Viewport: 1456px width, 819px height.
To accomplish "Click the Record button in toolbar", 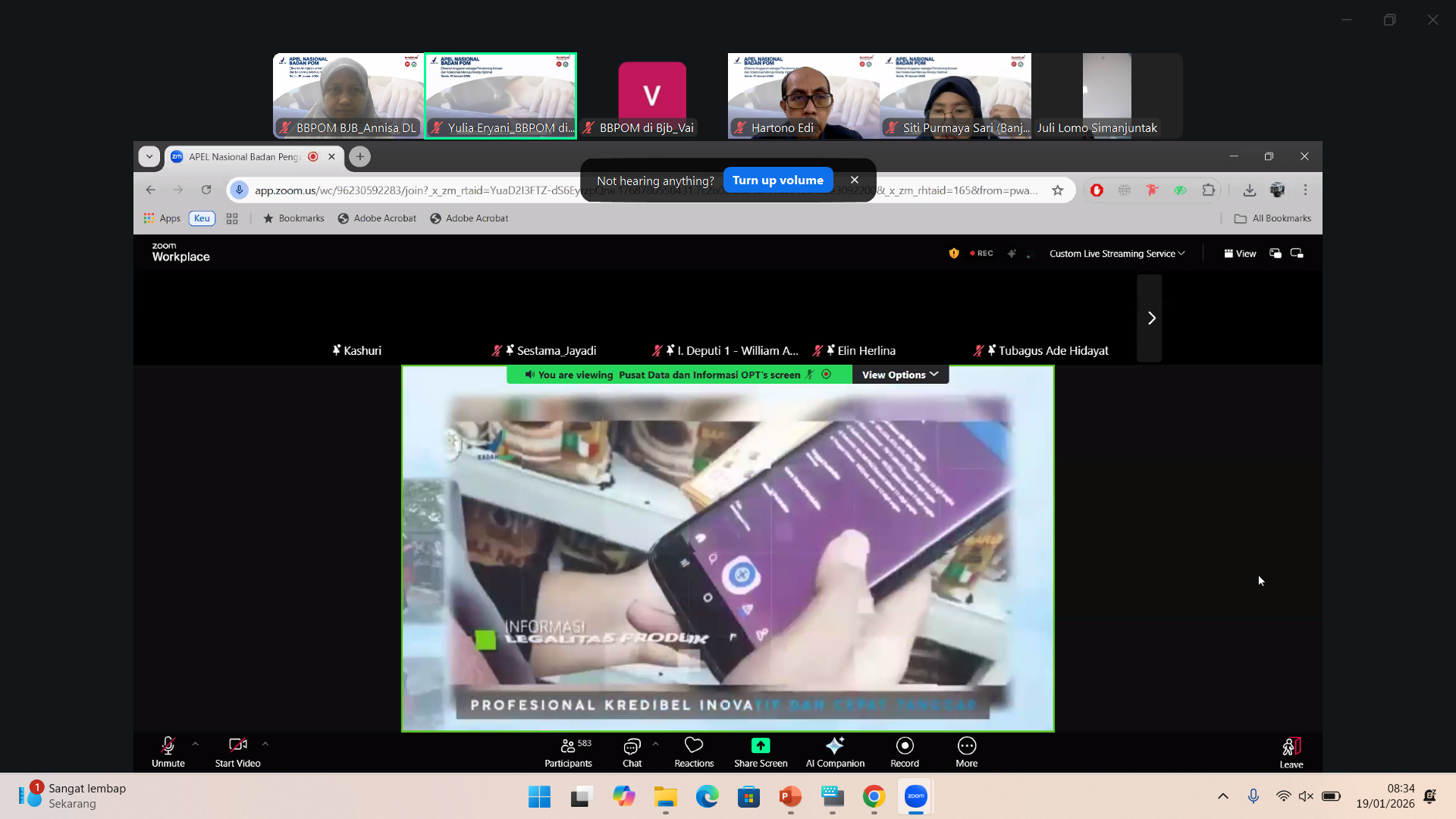I will pos(905,752).
